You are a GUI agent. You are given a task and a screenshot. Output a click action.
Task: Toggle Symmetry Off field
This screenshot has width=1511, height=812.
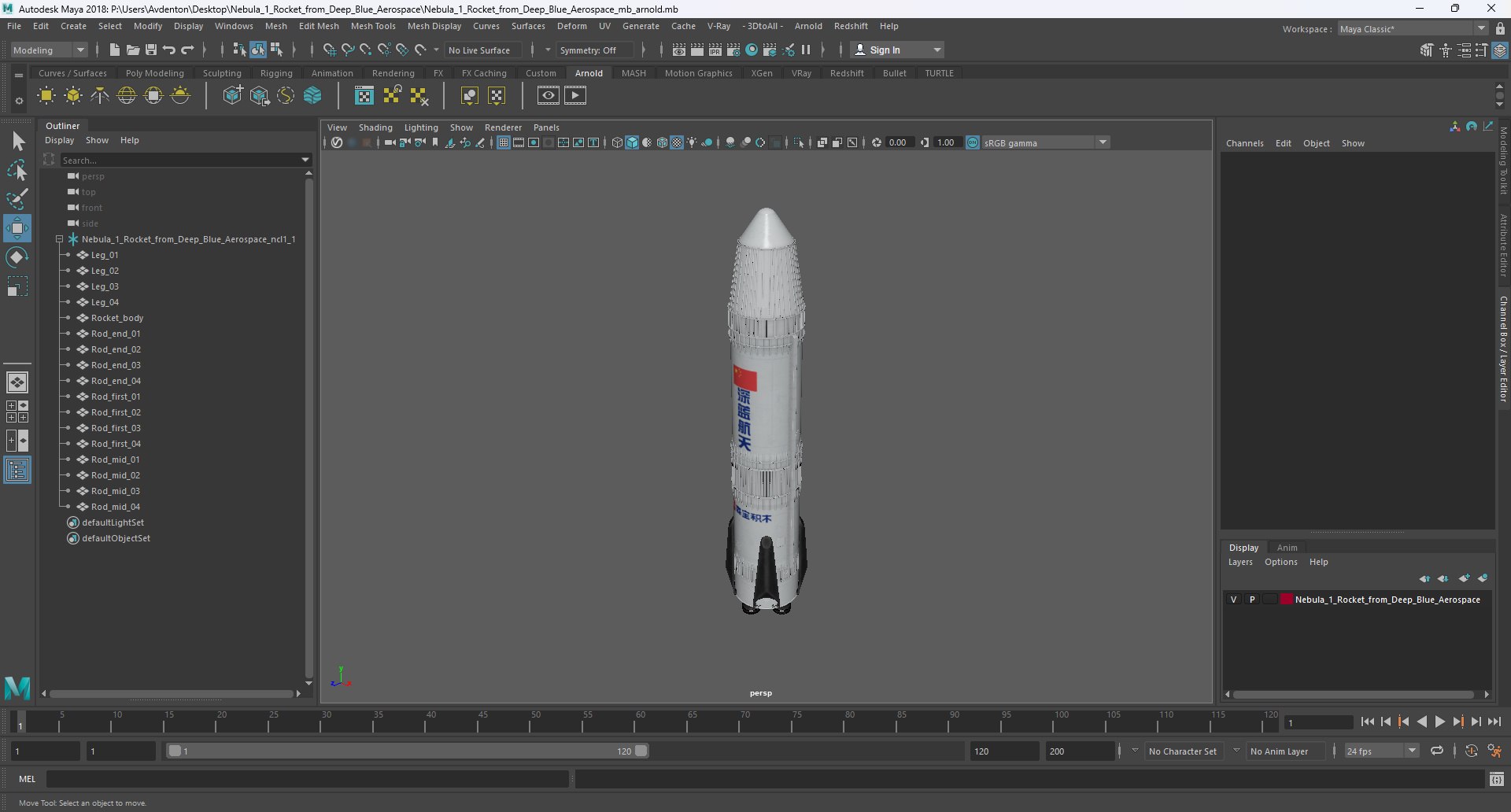(x=594, y=50)
